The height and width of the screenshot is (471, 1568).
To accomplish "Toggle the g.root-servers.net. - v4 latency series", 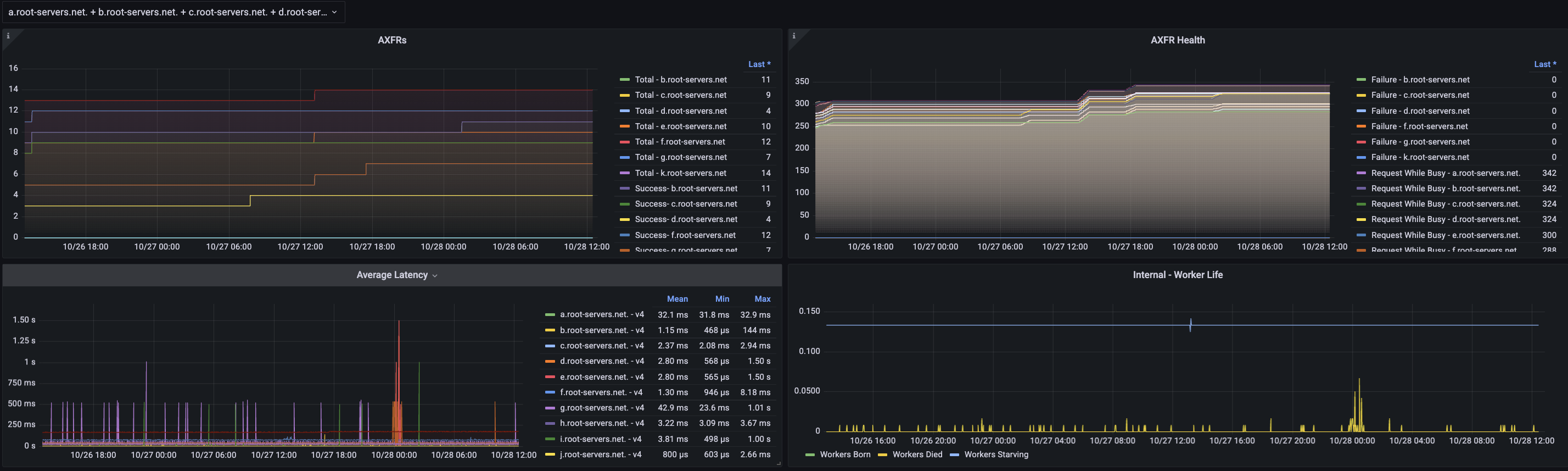I will pyautogui.click(x=601, y=408).
